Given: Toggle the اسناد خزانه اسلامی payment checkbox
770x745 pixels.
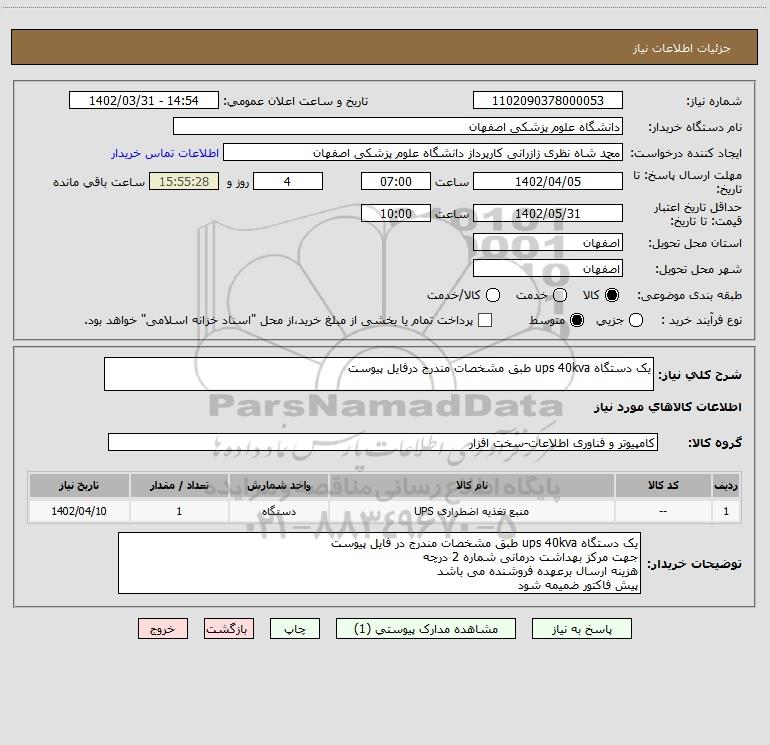Looking at the screenshot, I should point(485,320).
